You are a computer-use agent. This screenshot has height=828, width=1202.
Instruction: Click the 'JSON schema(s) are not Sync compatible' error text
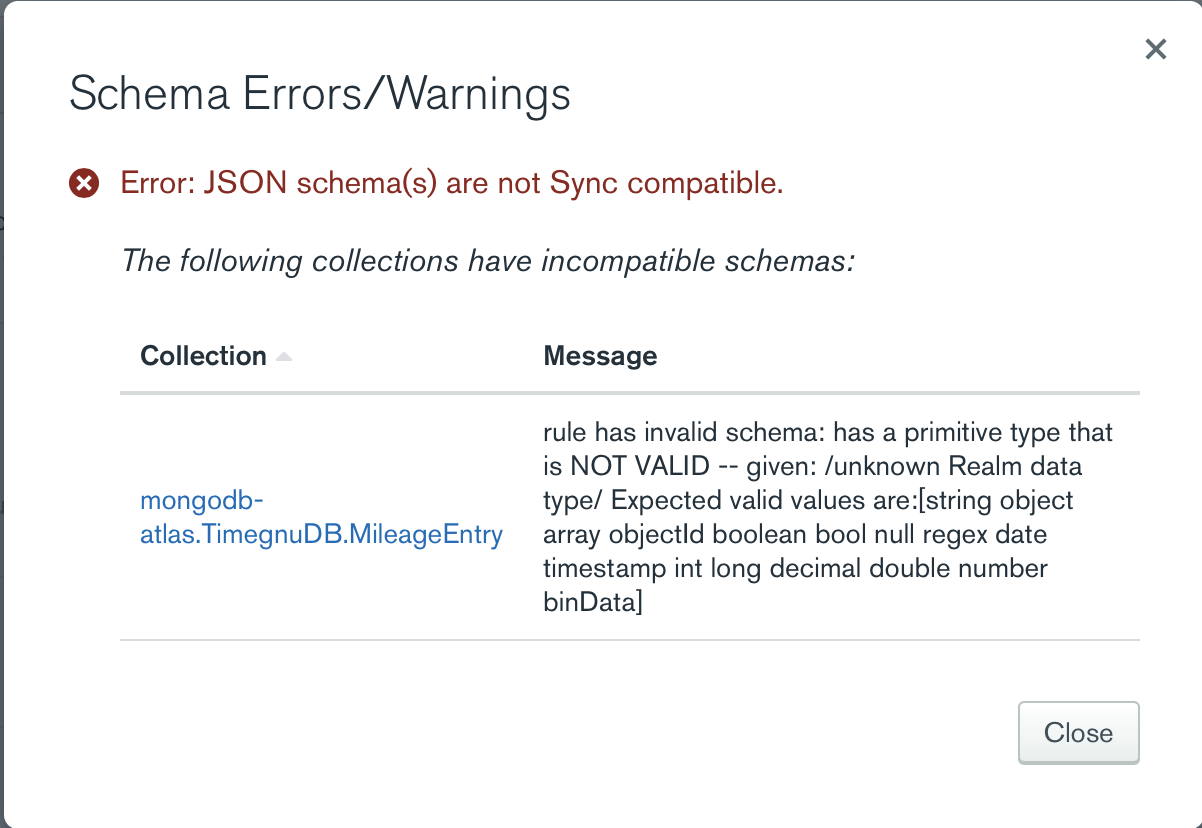point(493,183)
